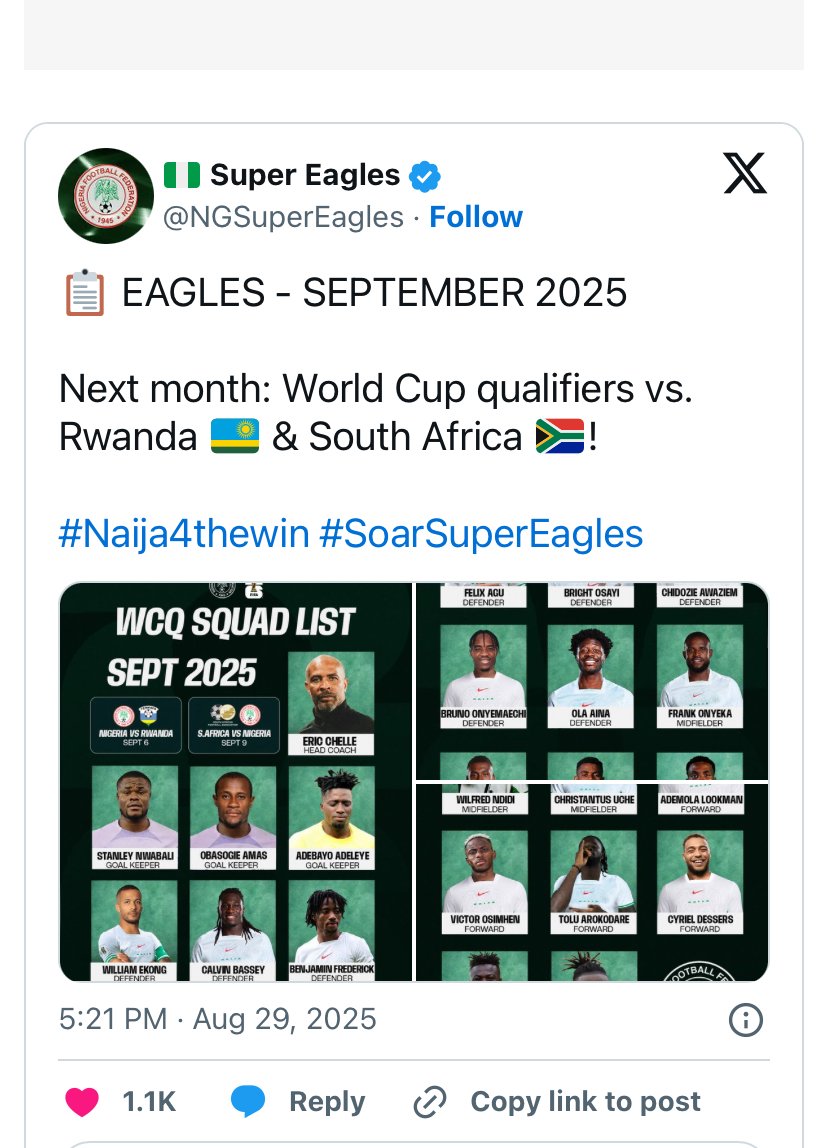828x1148 pixels.
Task: Open the #SoarSuperEagles hashtag
Action: point(481,534)
